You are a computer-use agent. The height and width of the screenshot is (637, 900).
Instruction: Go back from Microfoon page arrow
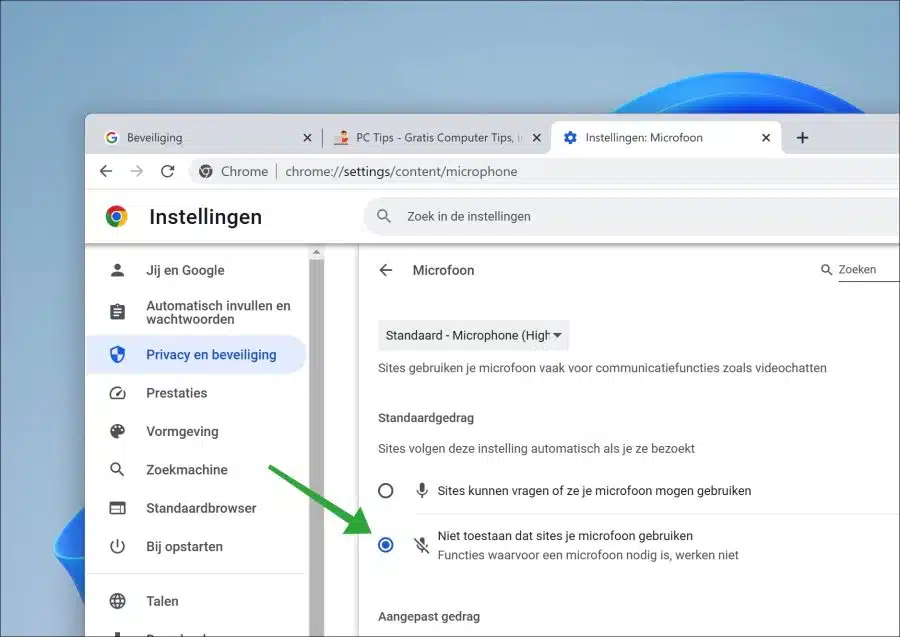(x=386, y=270)
